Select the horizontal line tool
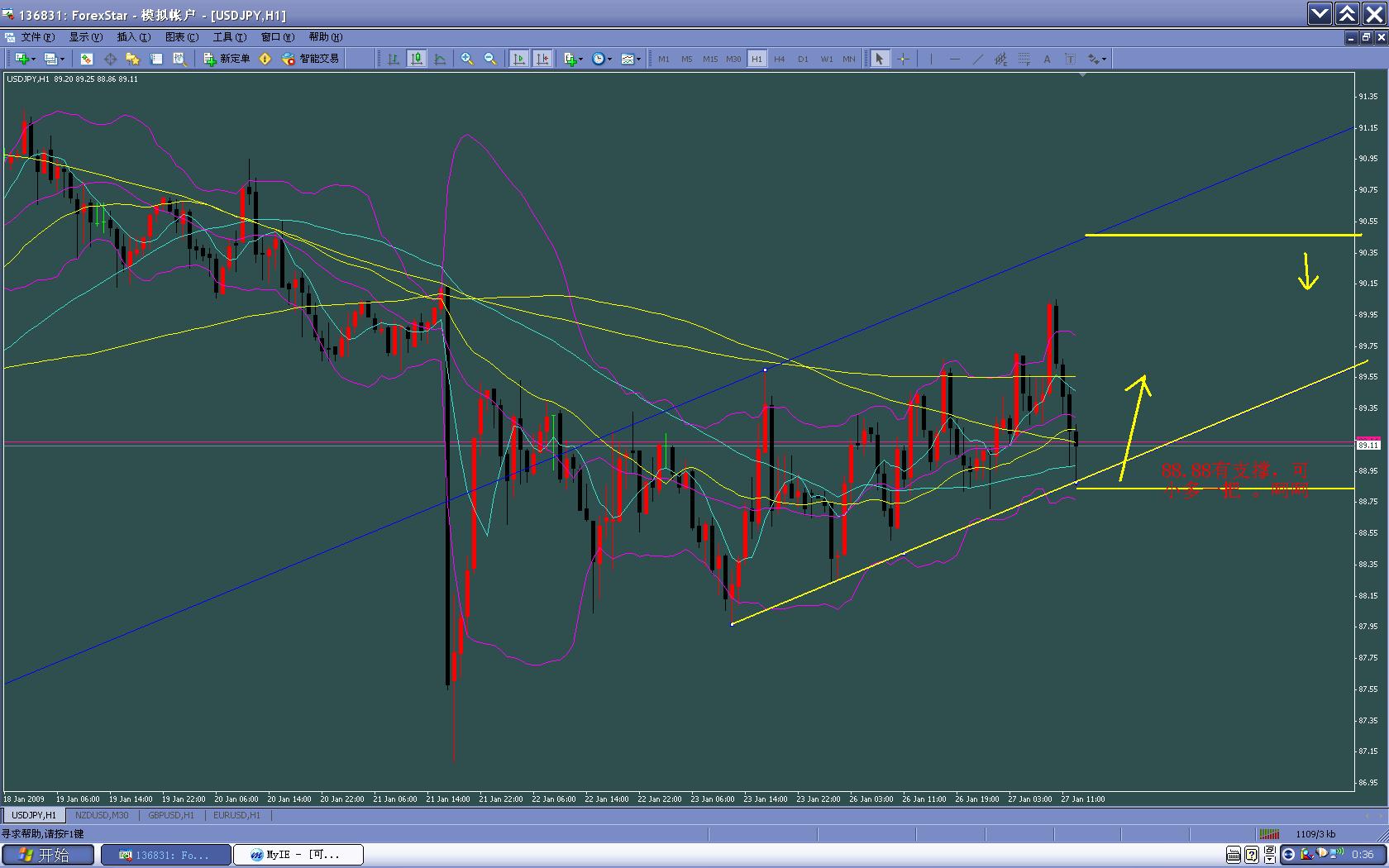1389x868 pixels. [x=955, y=59]
